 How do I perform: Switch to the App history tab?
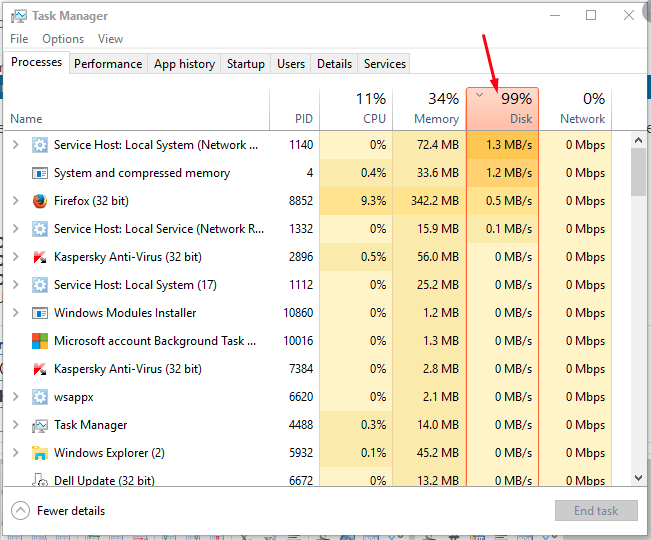[184, 64]
